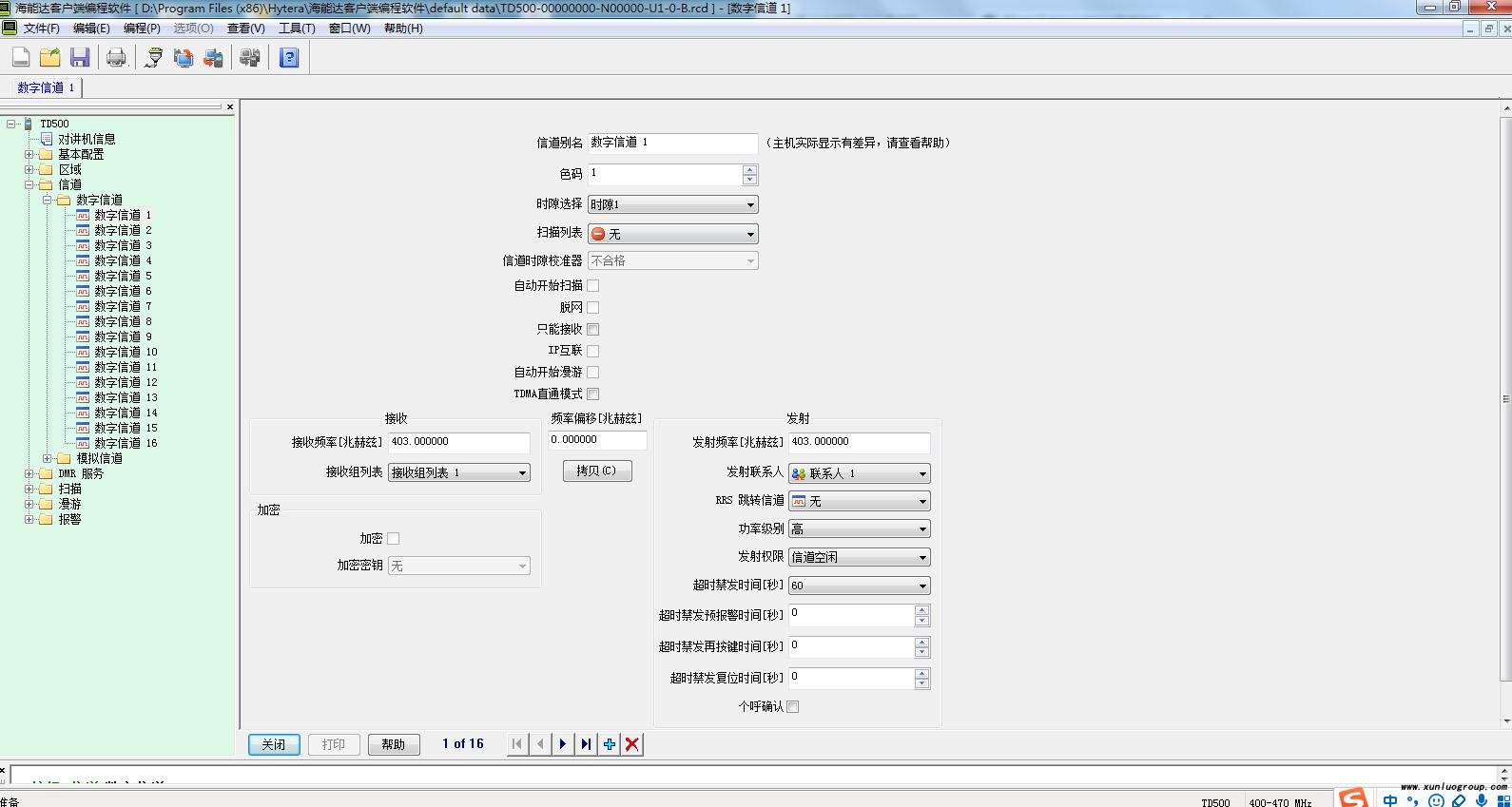Open the 发射权限 dropdown
The image size is (1512, 807).
pyautogui.click(x=860, y=557)
